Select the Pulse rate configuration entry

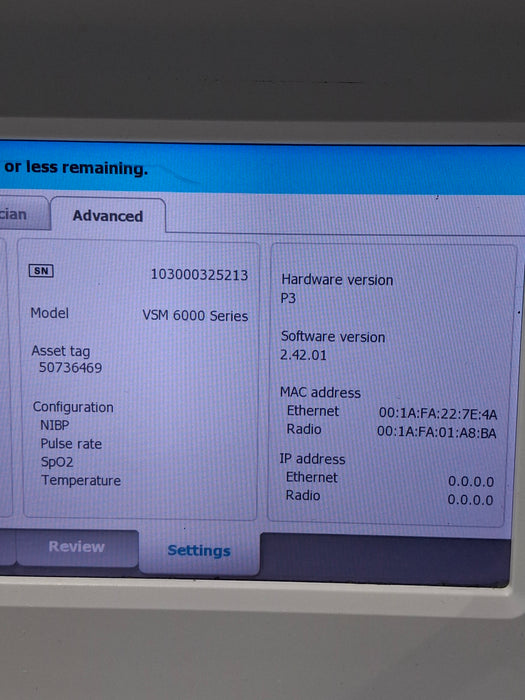point(71,444)
